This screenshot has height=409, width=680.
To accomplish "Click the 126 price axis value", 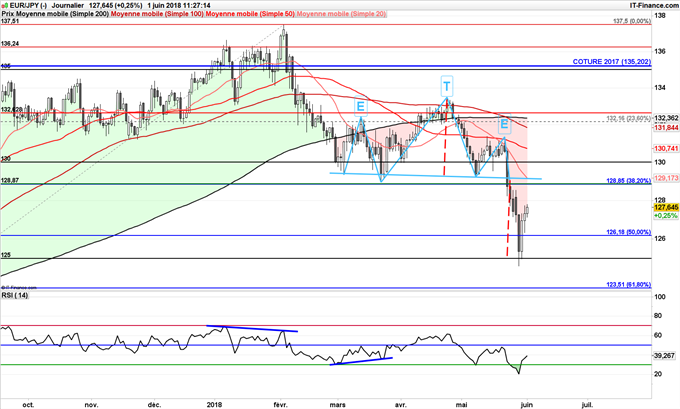I will point(660,239).
